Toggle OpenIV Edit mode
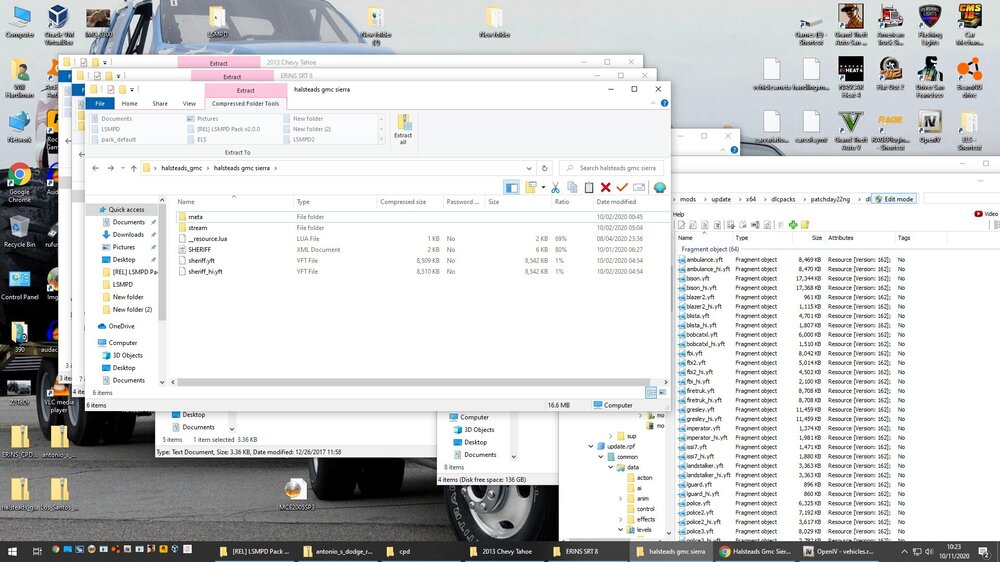This screenshot has height=562, width=1000. tap(893, 199)
